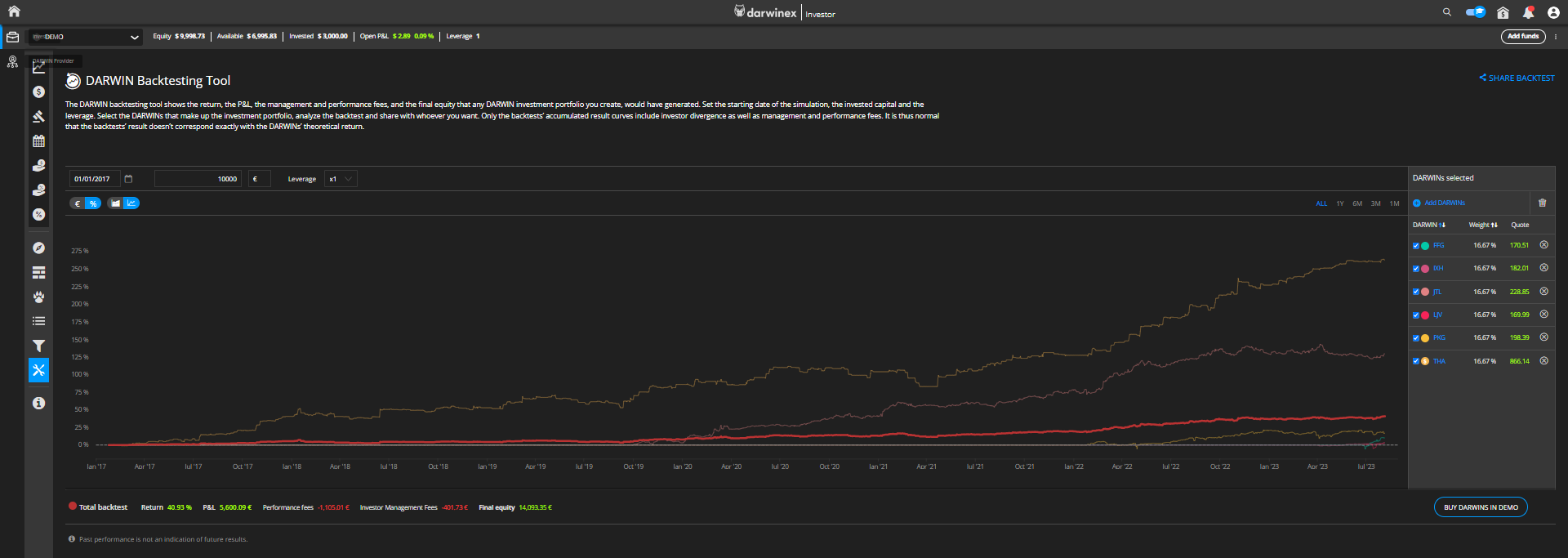Open the FFG DARWIN link
Image resolution: width=1568 pixels, height=558 pixels.
1438,246
